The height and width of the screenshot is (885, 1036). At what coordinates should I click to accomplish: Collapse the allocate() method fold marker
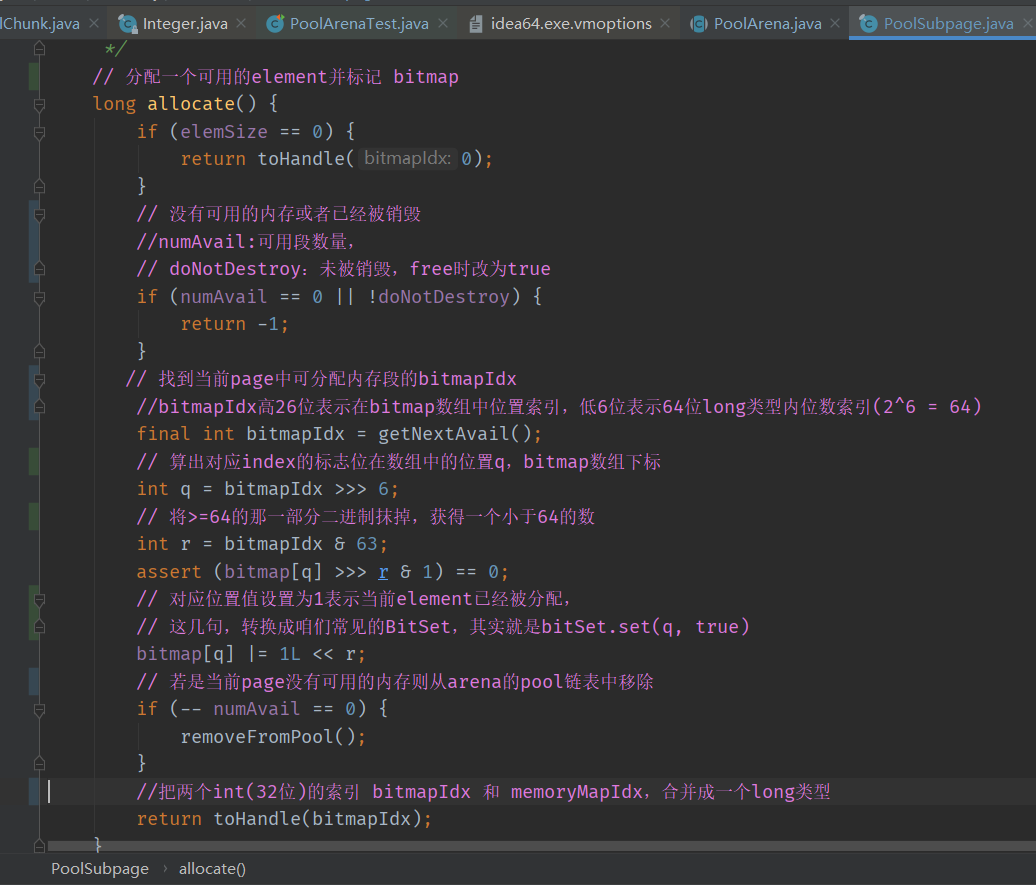[40, 104]
